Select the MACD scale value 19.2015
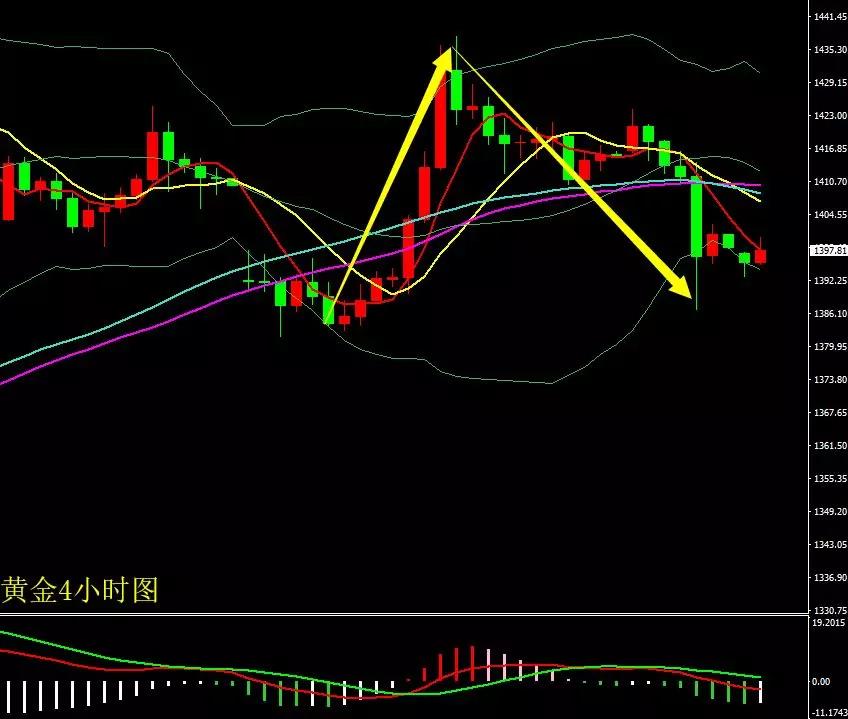 pyautogui.click(x=829, y=623)
